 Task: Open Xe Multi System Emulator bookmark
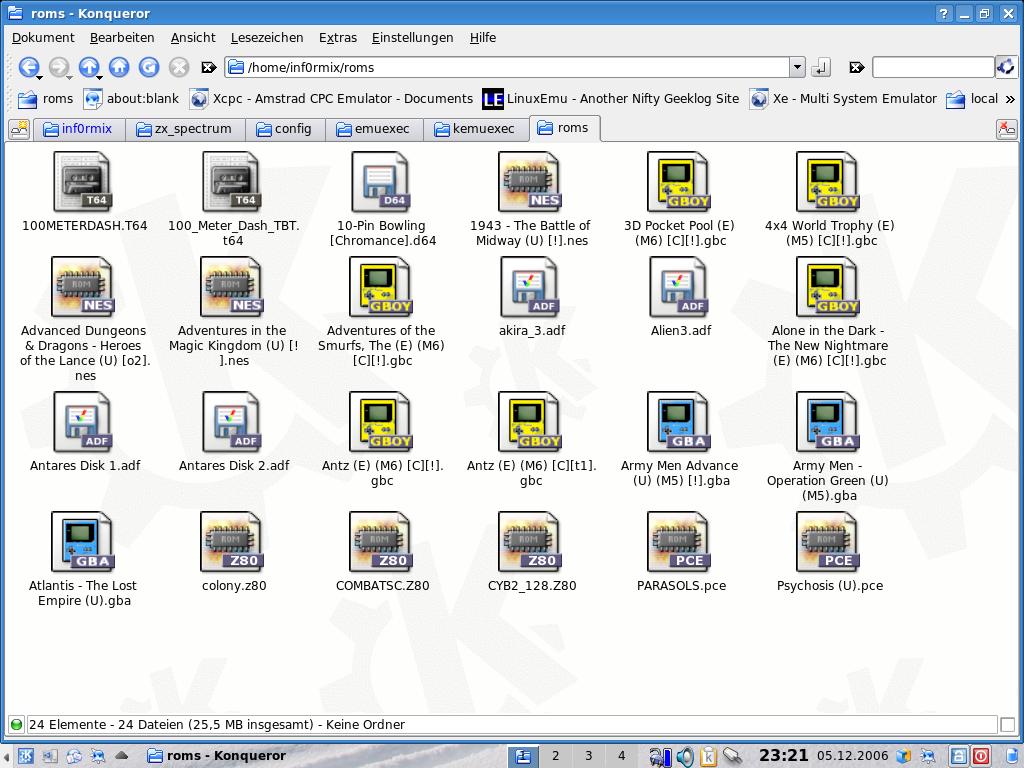coord(843,99)
